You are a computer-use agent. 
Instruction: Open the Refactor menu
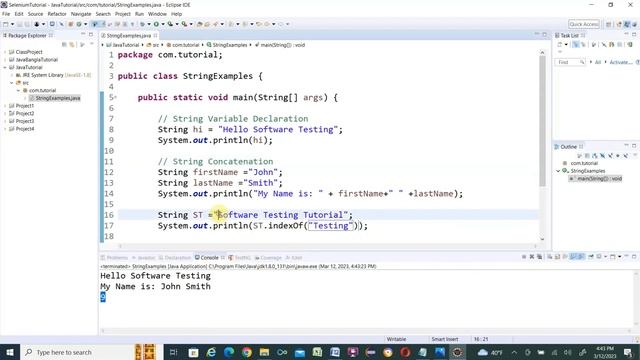tap(57, 14)
